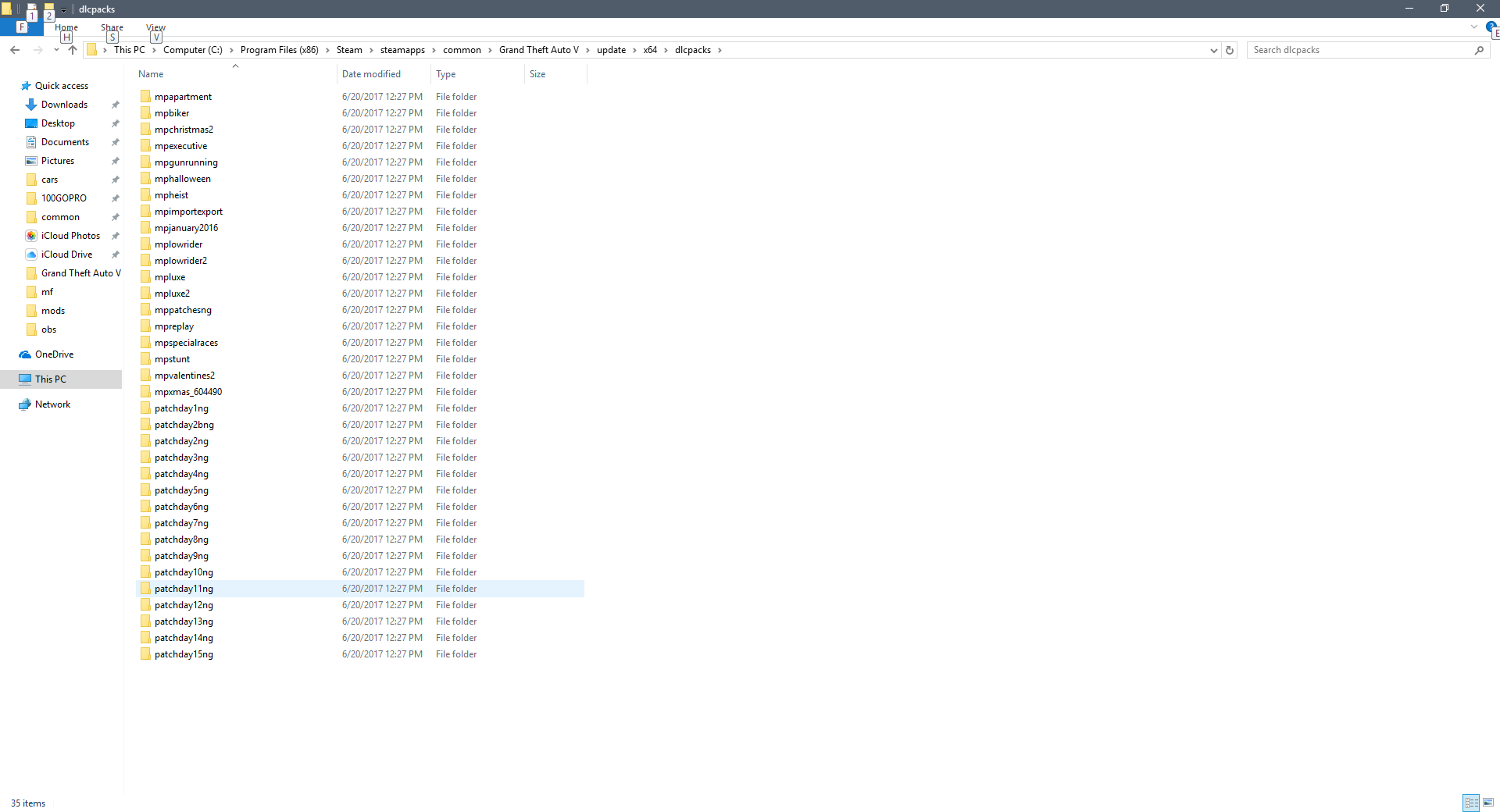
Task: Select the patchday11ng folder name
Action: pos(184,589)
